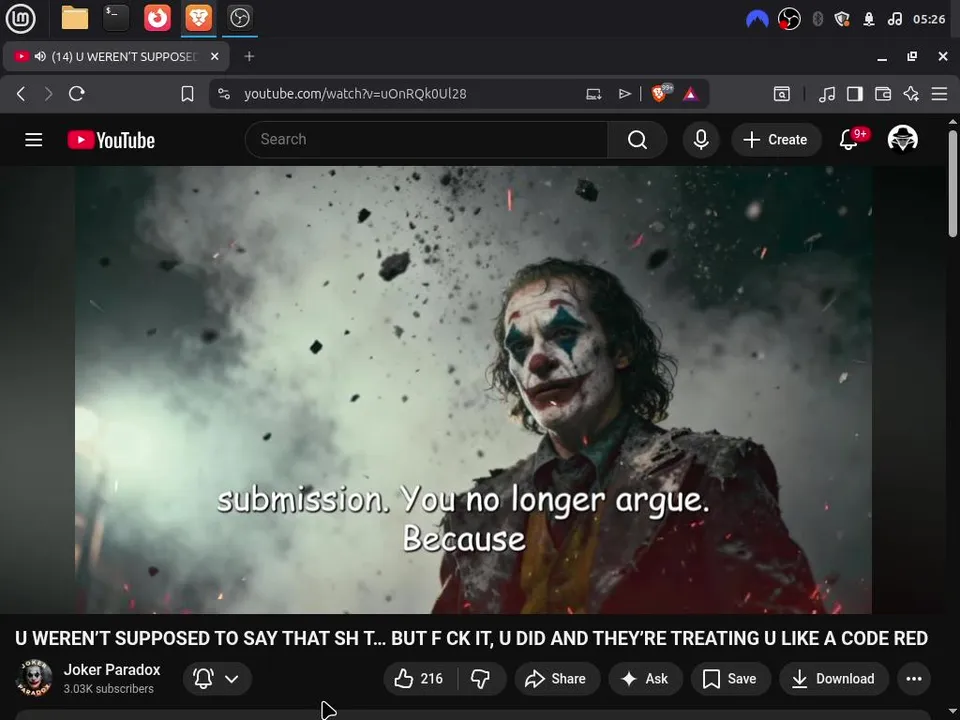Click the Create button

(x=776, y=140)
